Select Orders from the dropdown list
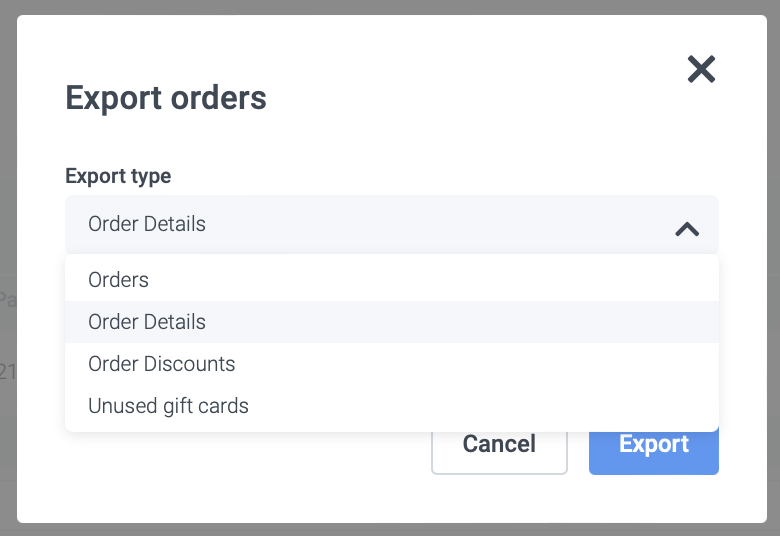Image resolution: width=780 pixels, height=536 pixels. (x=118, y=280)
